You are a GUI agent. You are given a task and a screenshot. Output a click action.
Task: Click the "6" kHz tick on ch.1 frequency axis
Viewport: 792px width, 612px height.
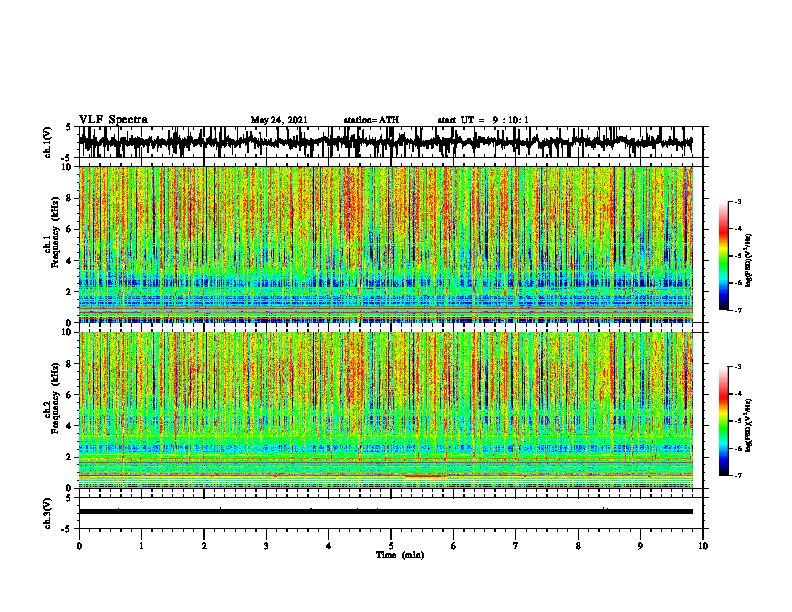pos(70,229)
